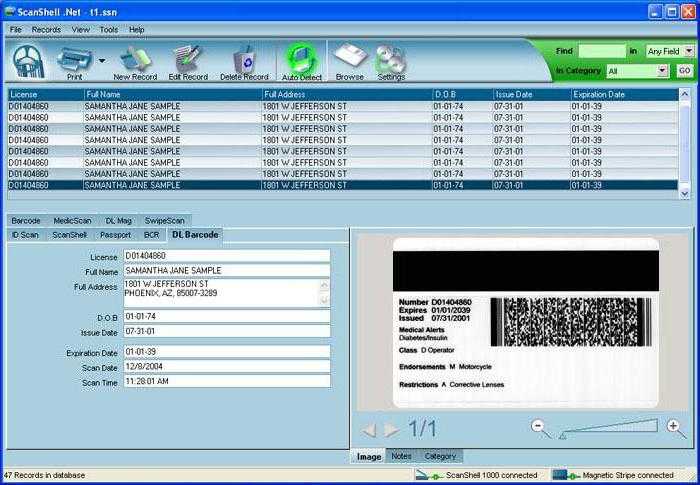The height and width of the screenshot is (485, 700).
Task: Switch to the ID Scan tab
Action: 25,235
